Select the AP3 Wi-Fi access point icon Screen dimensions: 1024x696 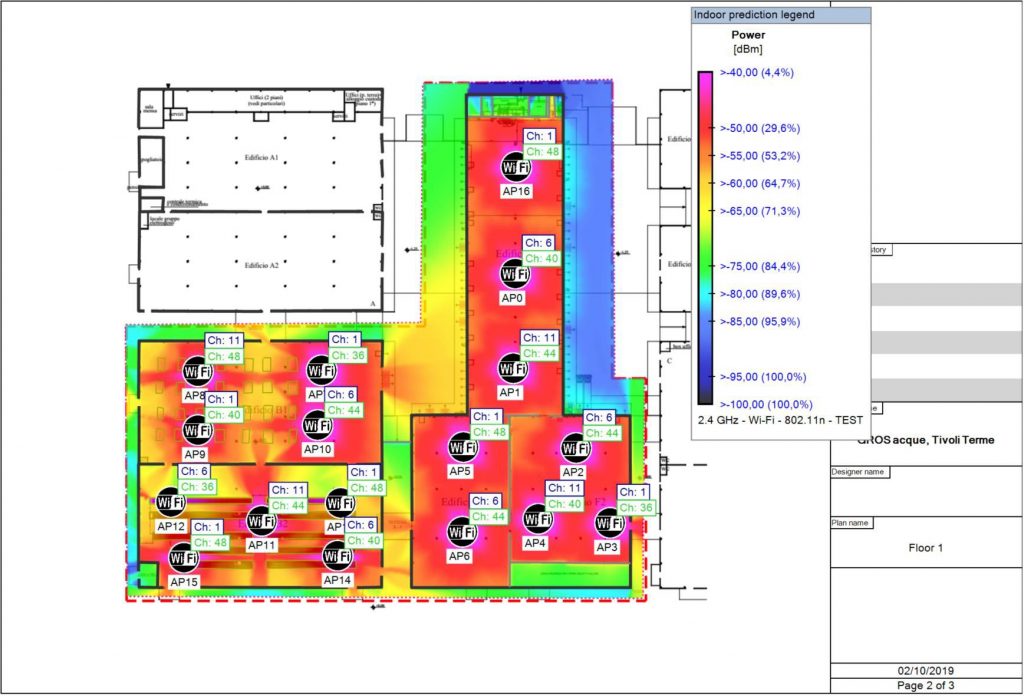click(x=609, y=523)
